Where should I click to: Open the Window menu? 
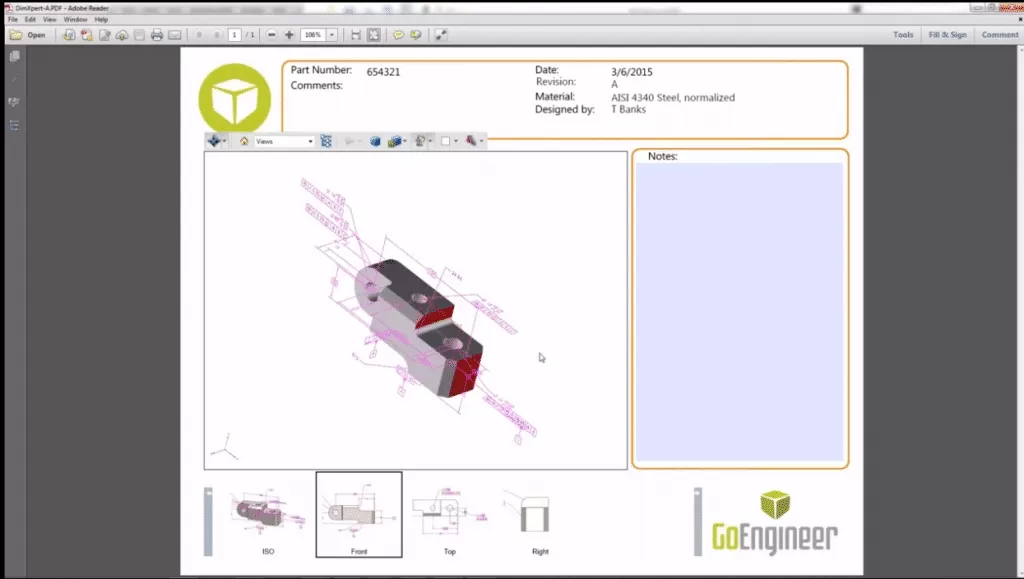click(75, 20)
